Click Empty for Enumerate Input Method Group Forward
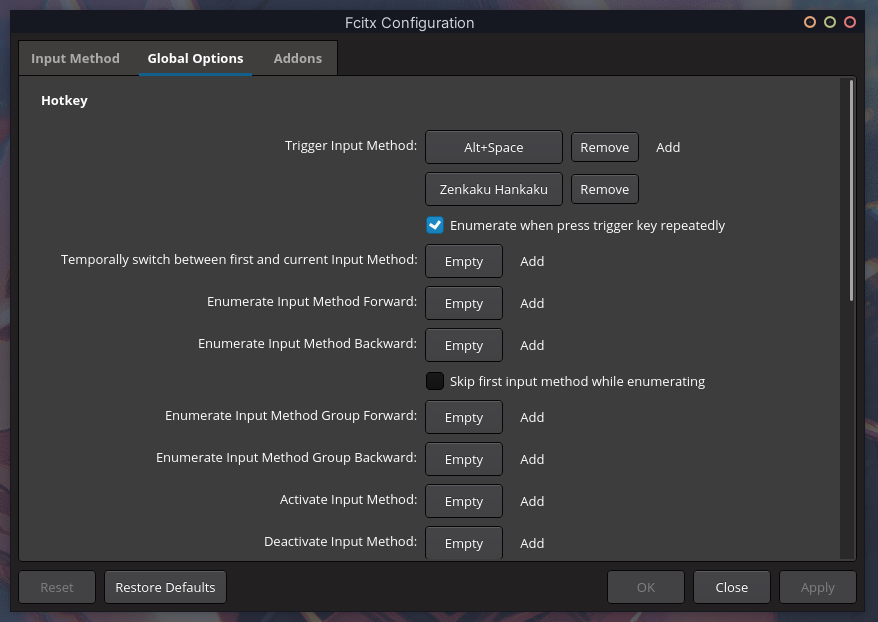878x622 pixels. tap(463, 417)
